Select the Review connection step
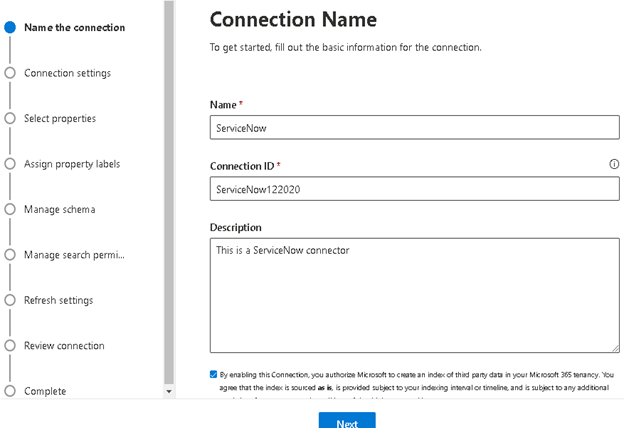 (64, 346)
